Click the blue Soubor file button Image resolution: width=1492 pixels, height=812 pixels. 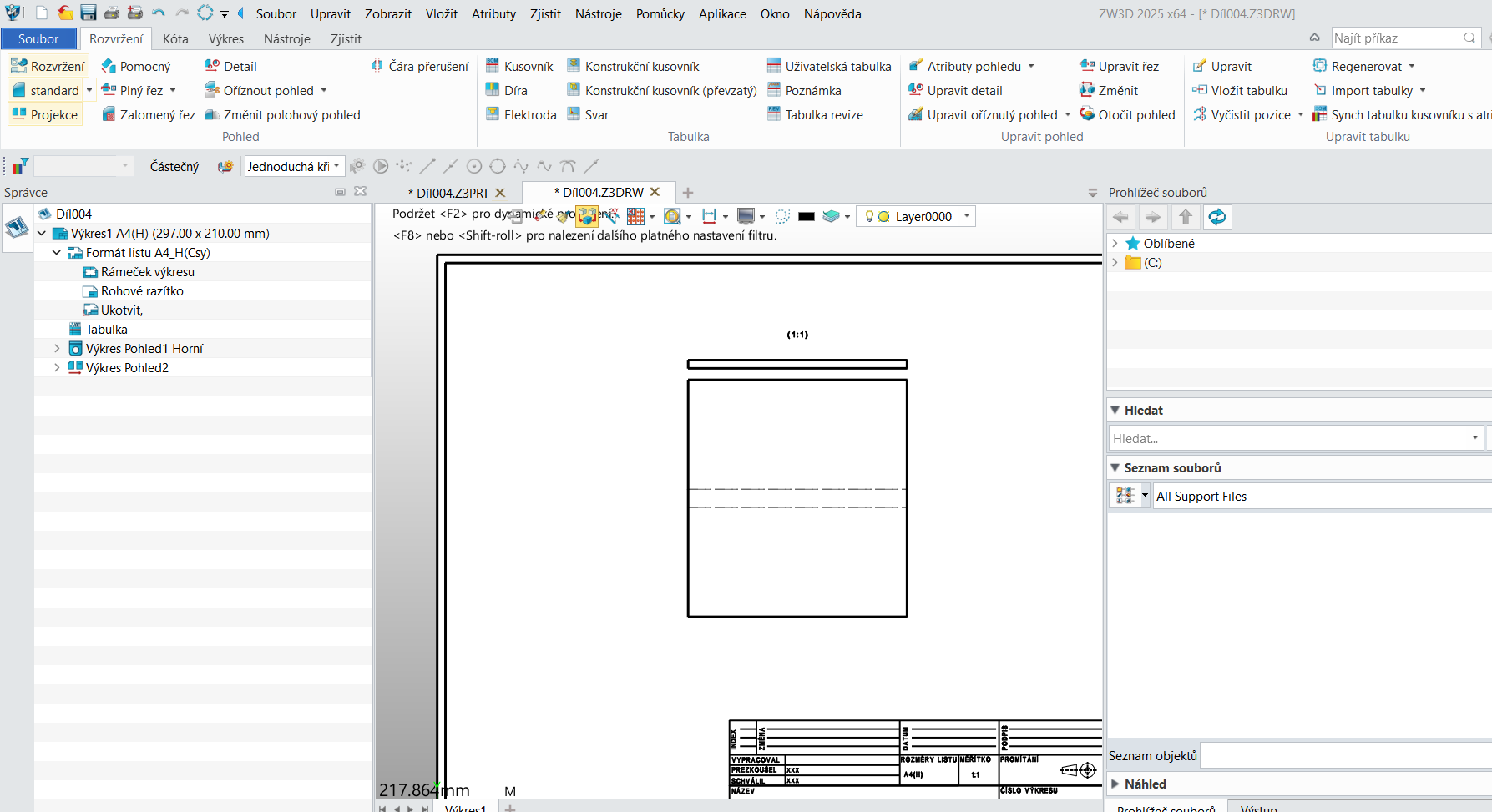[38, 38]
